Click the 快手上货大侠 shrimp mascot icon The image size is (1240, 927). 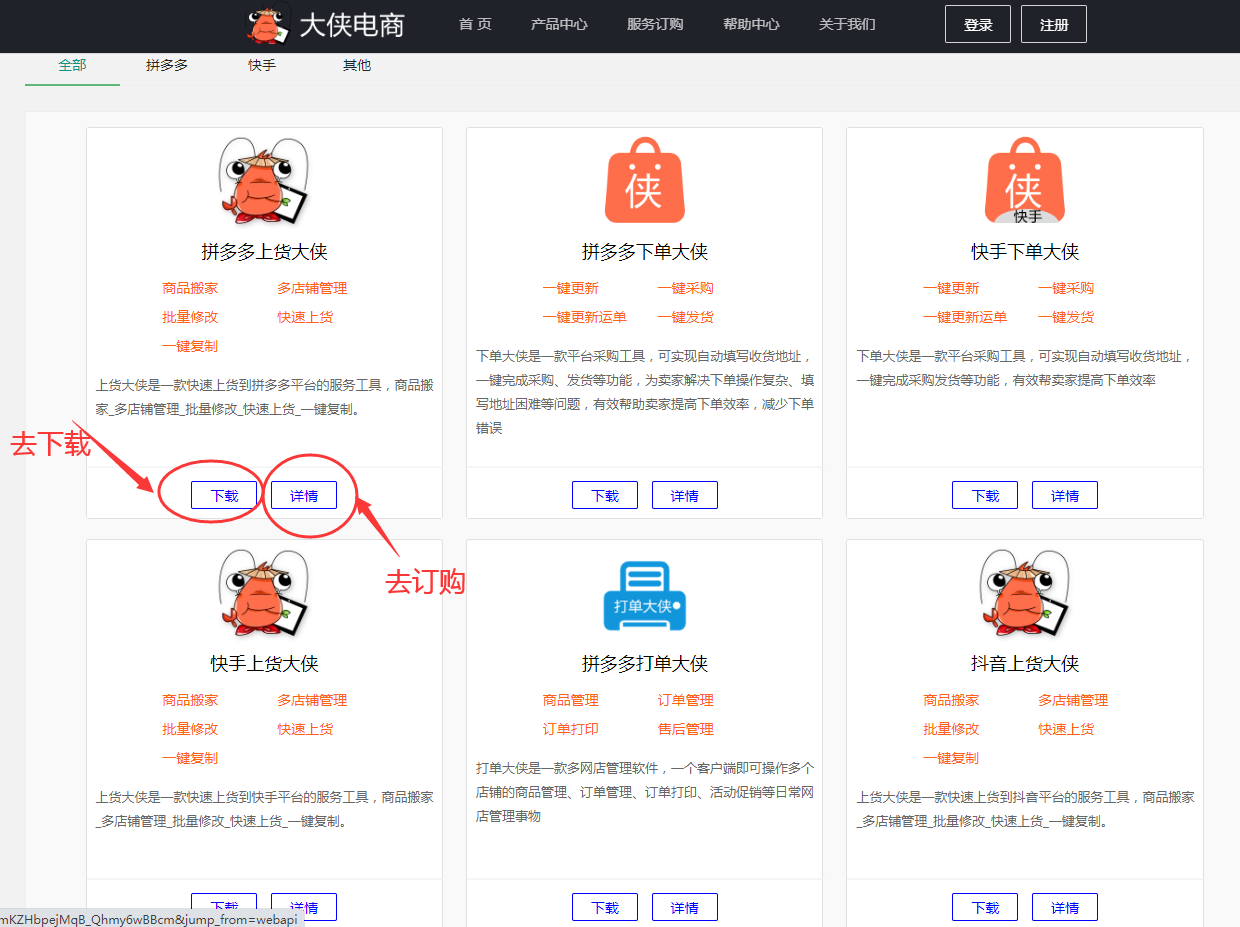[x=264, y=593]
